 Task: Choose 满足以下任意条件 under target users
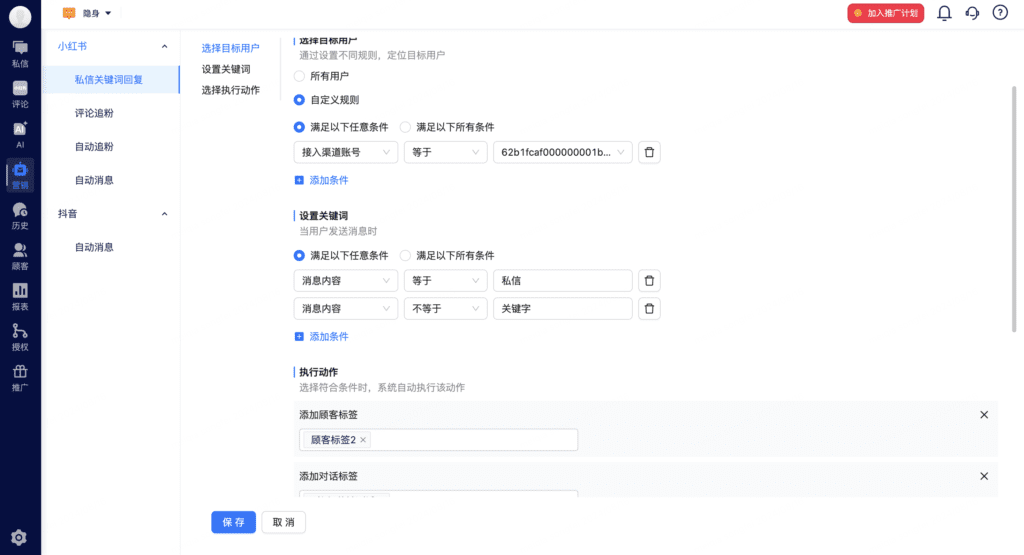coord(299,127)
